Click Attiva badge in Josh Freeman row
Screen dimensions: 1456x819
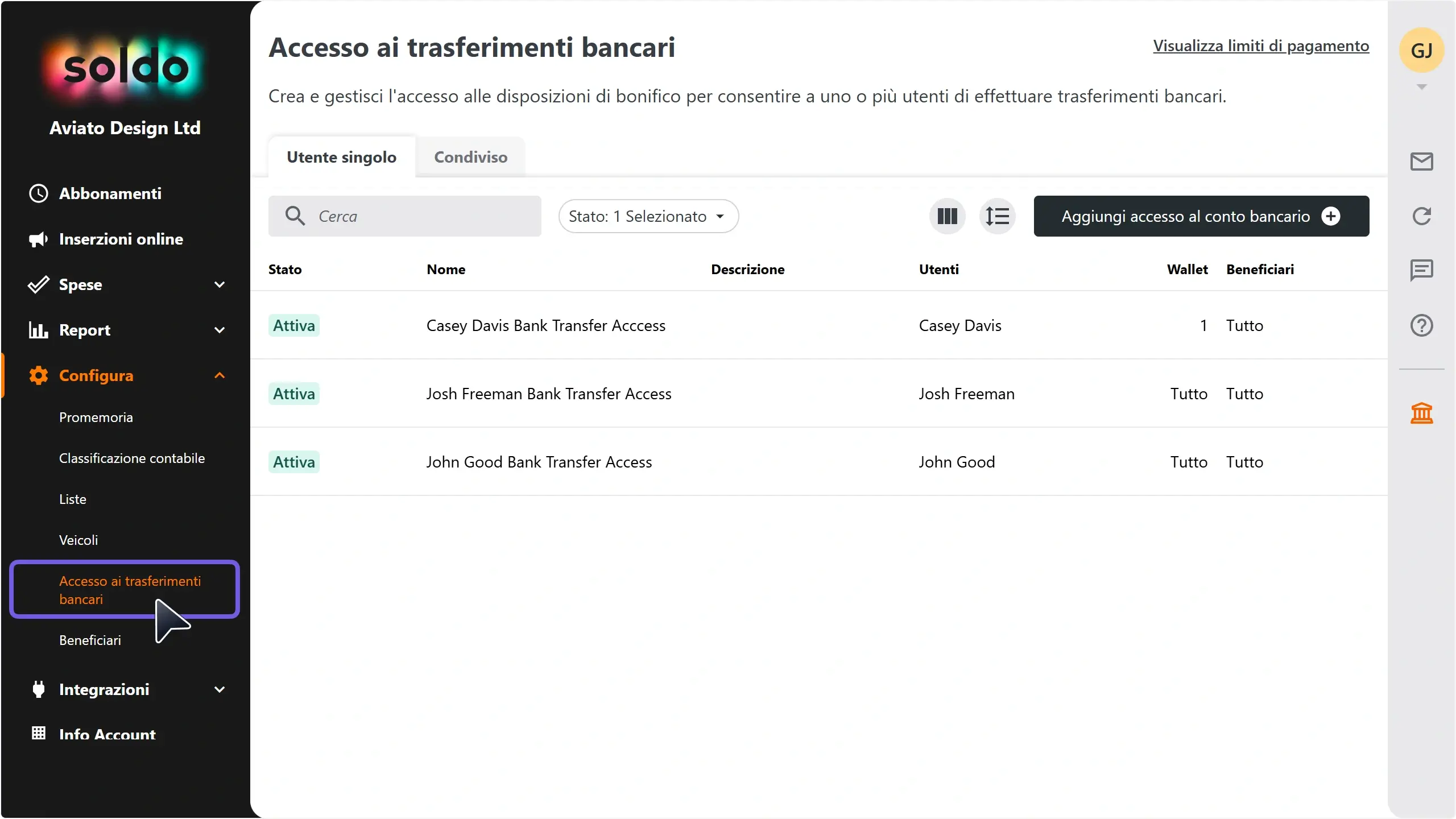coord(294,394)
